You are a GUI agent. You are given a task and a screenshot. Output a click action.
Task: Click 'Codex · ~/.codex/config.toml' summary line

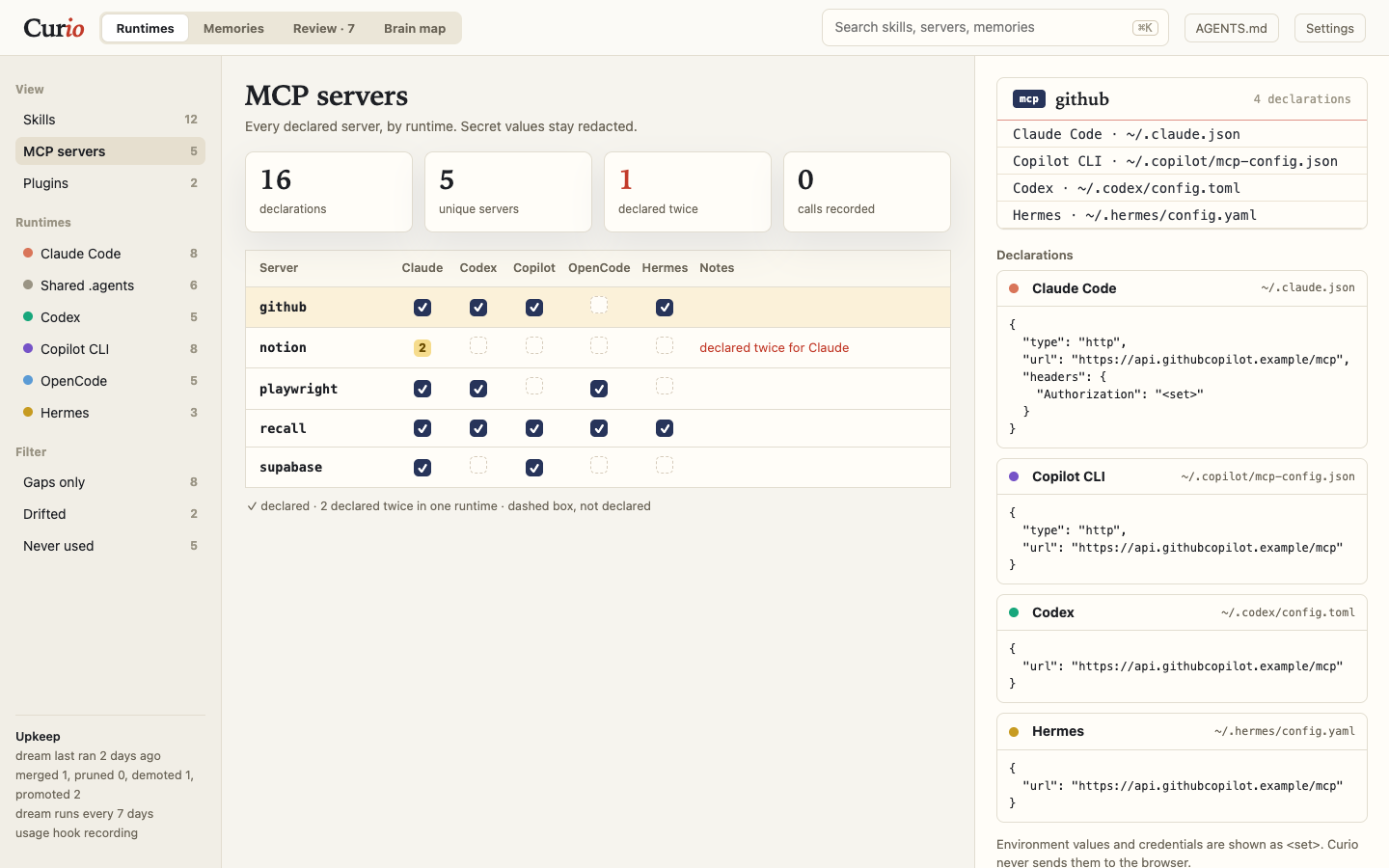point(1182,188)
